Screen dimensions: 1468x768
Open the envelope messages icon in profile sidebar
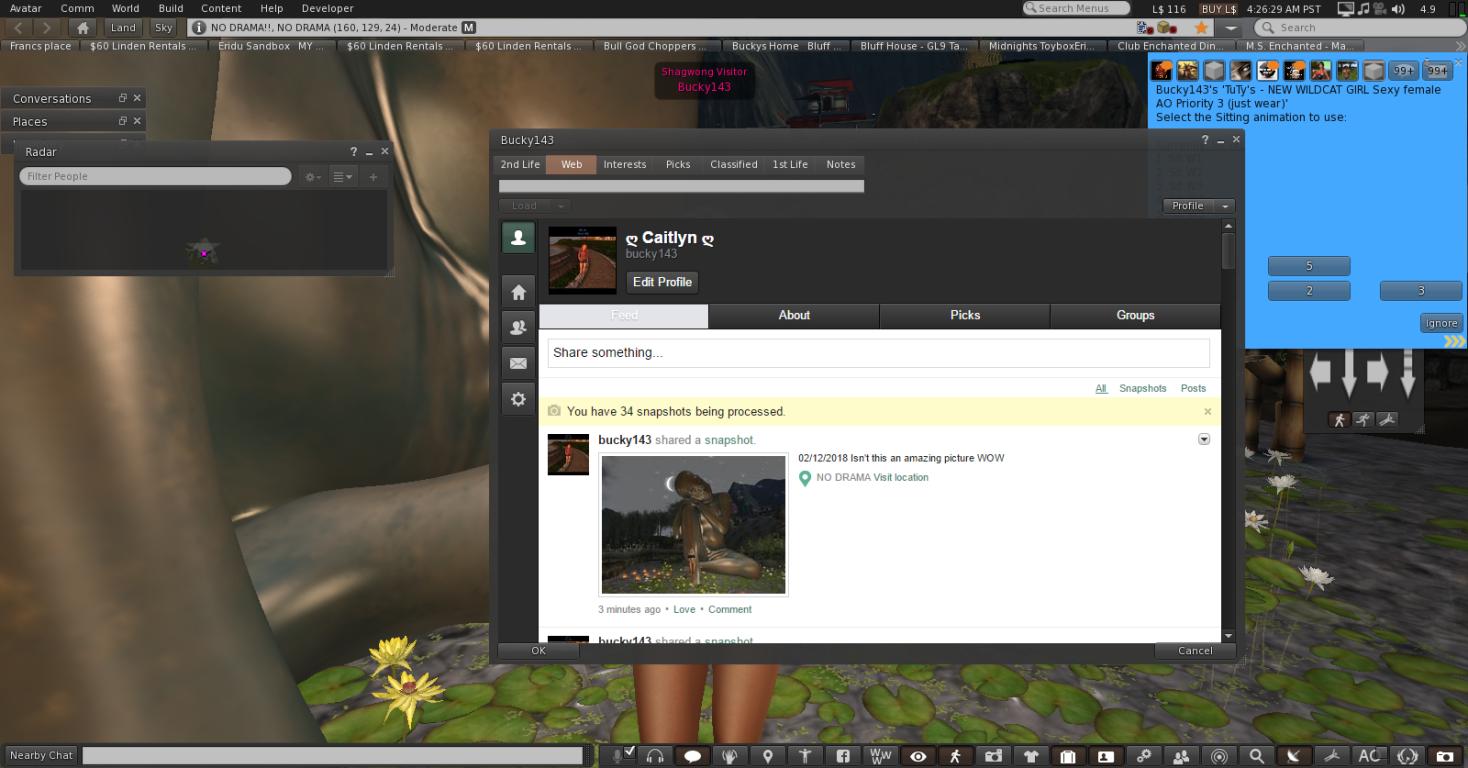coord(518,363)
